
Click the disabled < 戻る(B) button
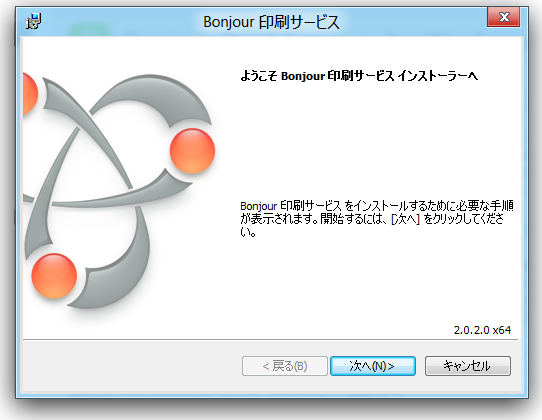coord(284,366)
